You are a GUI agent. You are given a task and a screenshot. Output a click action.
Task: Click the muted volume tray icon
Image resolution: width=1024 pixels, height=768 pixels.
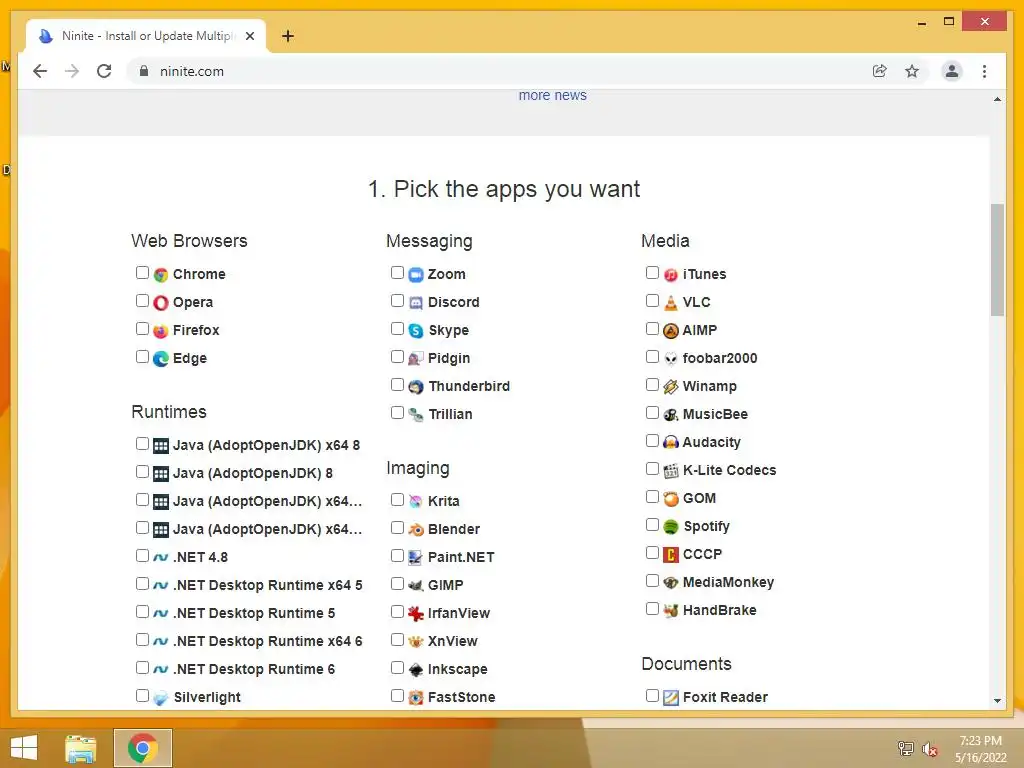[x=930, y=749]
